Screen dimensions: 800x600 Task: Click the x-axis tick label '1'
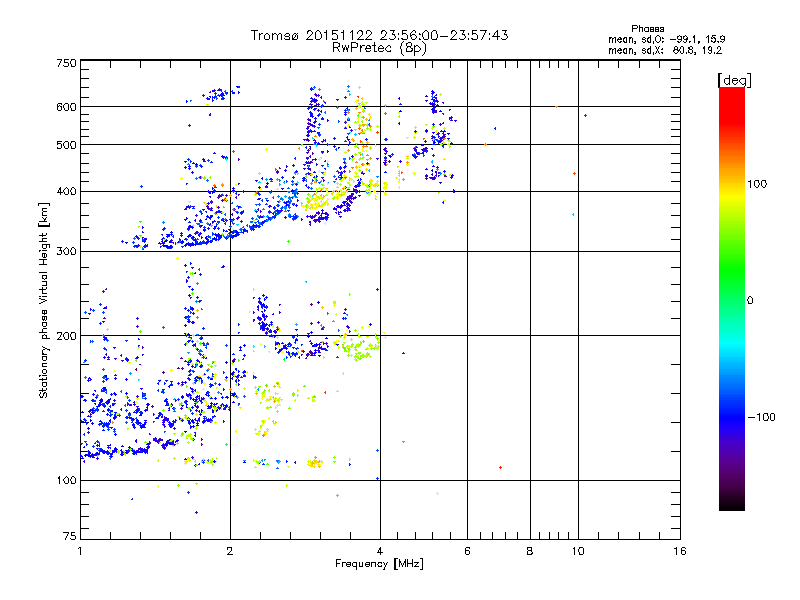tap(80, 551)
